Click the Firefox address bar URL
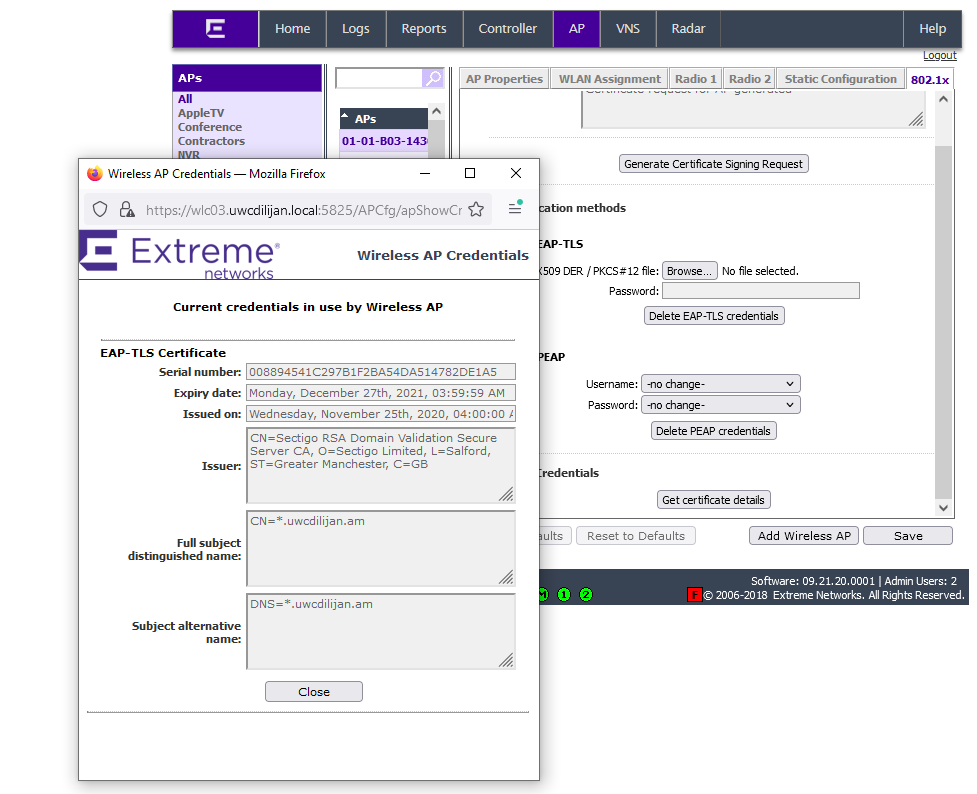 pos(304,210)
